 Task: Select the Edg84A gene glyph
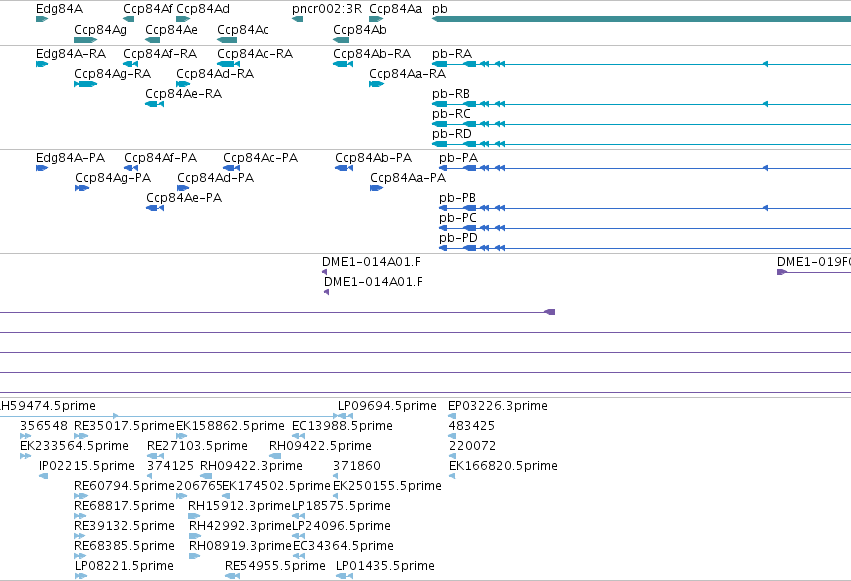click(x=42, y=20)
